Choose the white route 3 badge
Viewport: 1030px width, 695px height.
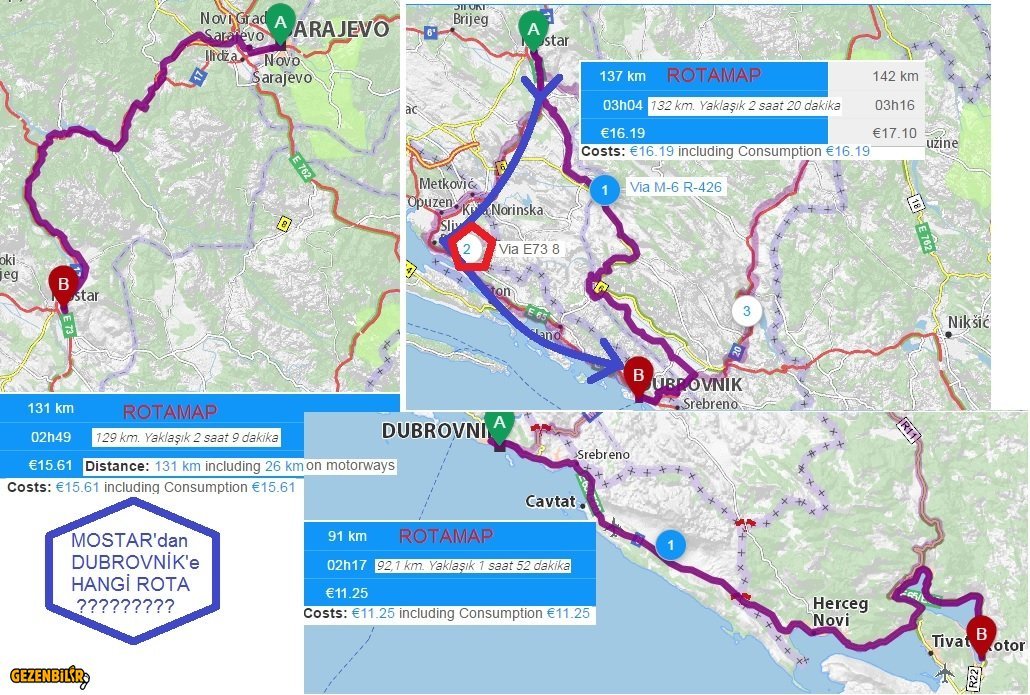point(746,311)
